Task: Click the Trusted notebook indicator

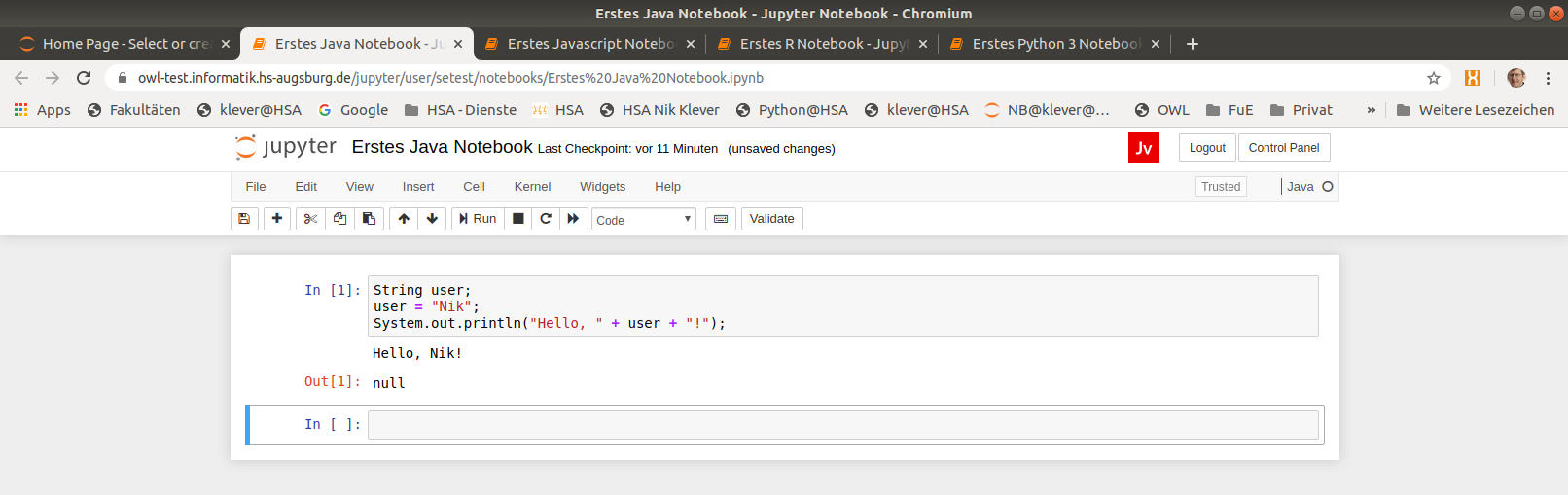Action: tap(1221, 187)
